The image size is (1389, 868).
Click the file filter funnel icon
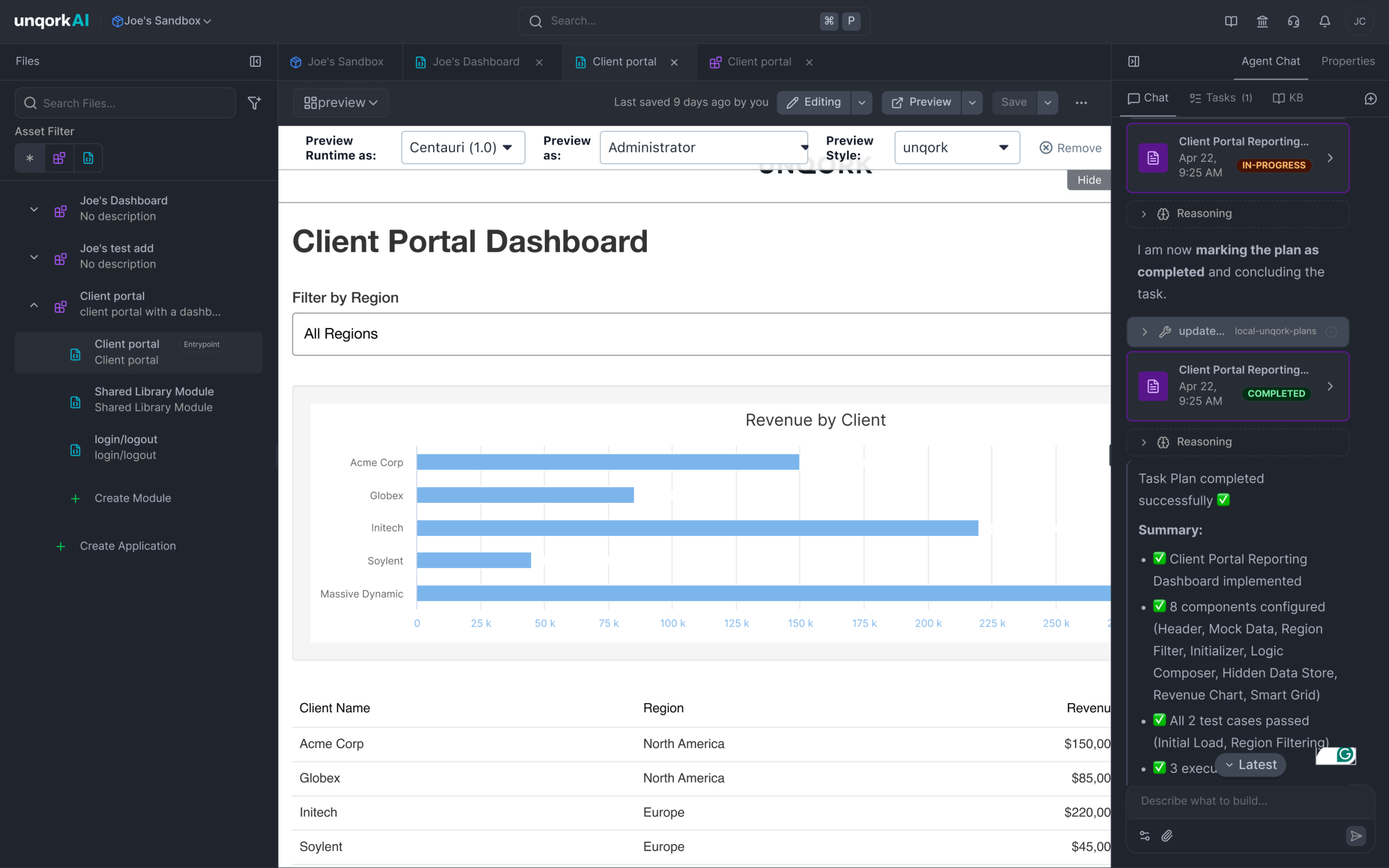[x=254, y=103]
